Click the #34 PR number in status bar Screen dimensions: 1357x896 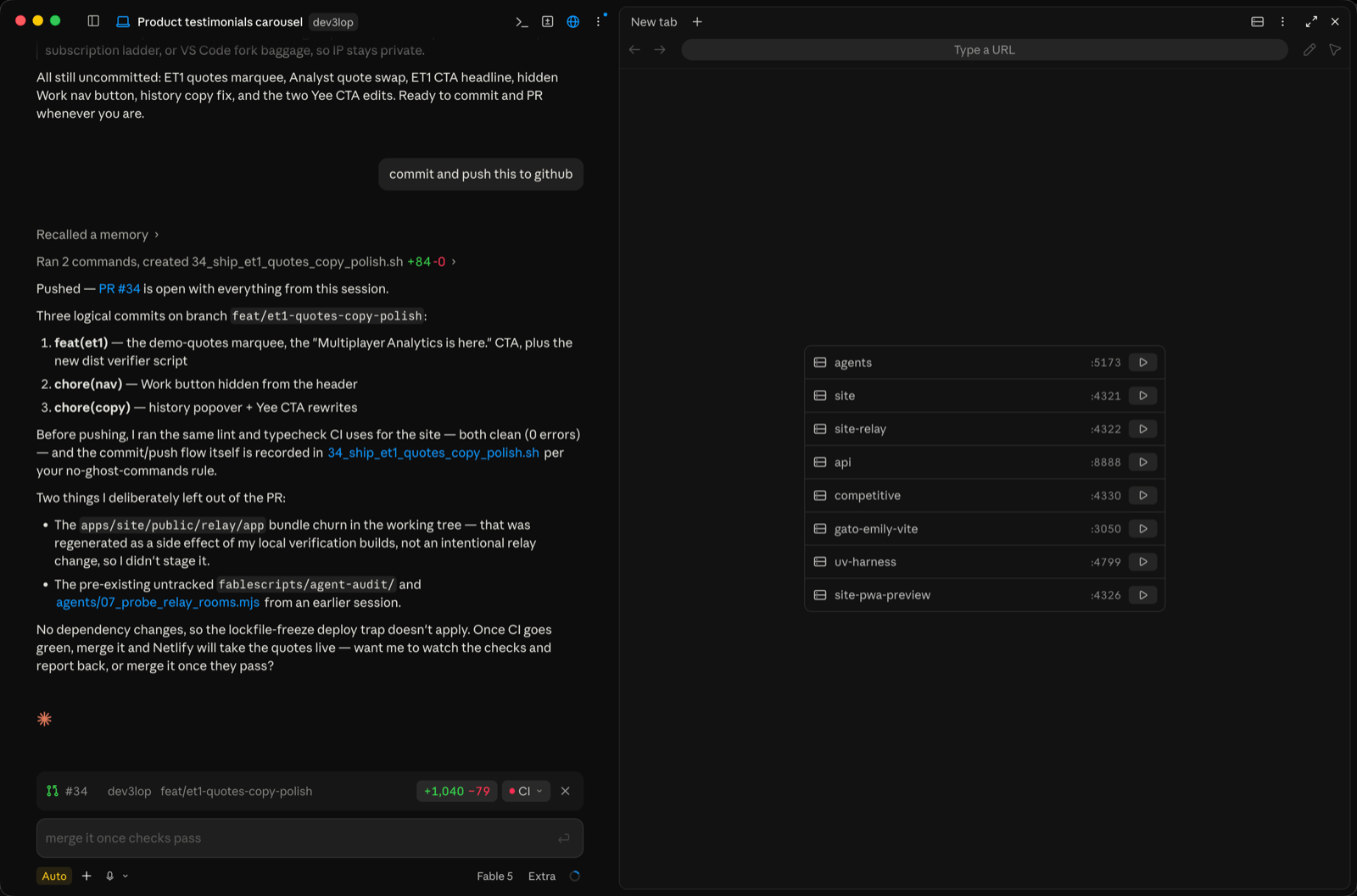tap(76, 791)
